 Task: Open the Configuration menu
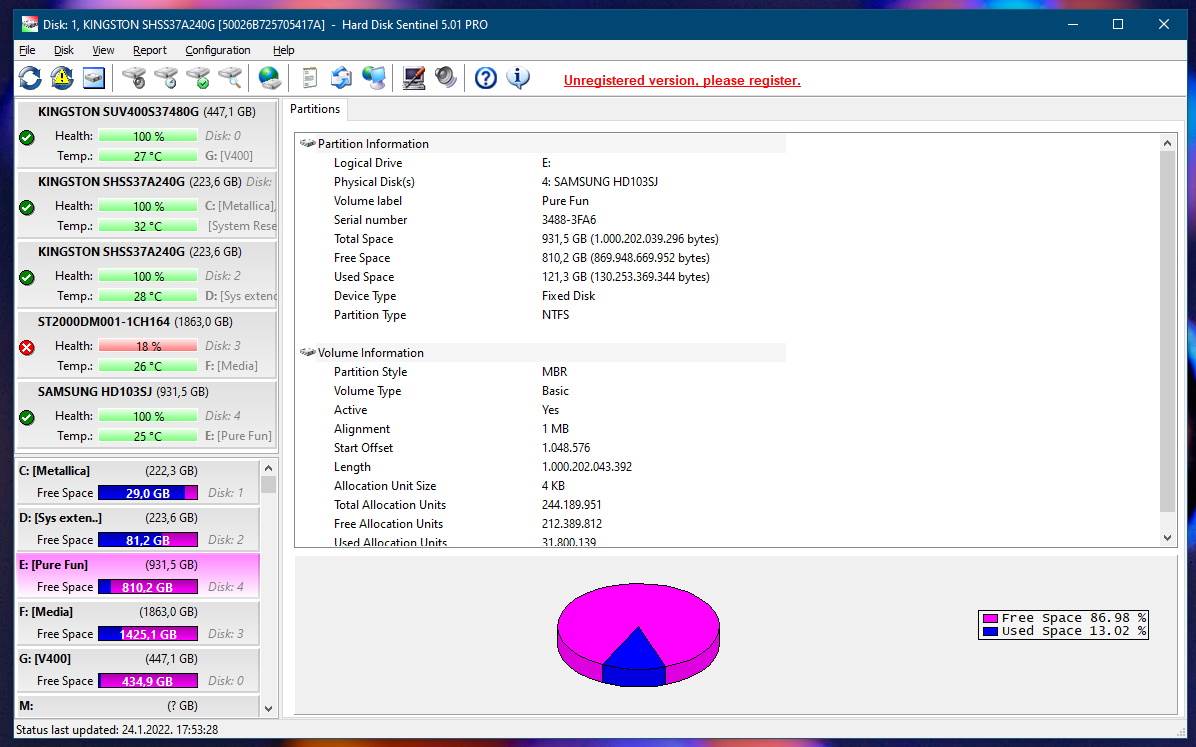[217, 50]
